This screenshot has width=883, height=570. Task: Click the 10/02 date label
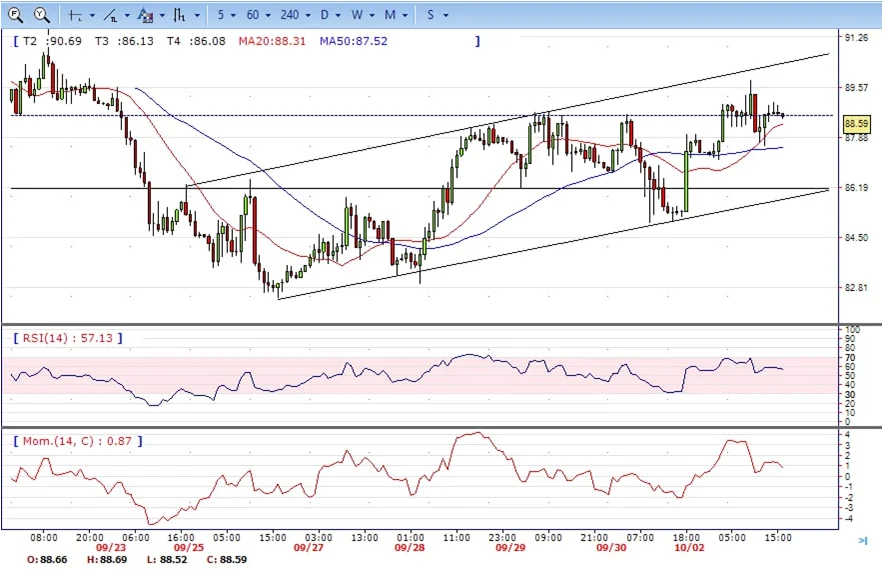pyautogui.click(x=689, y=547)
